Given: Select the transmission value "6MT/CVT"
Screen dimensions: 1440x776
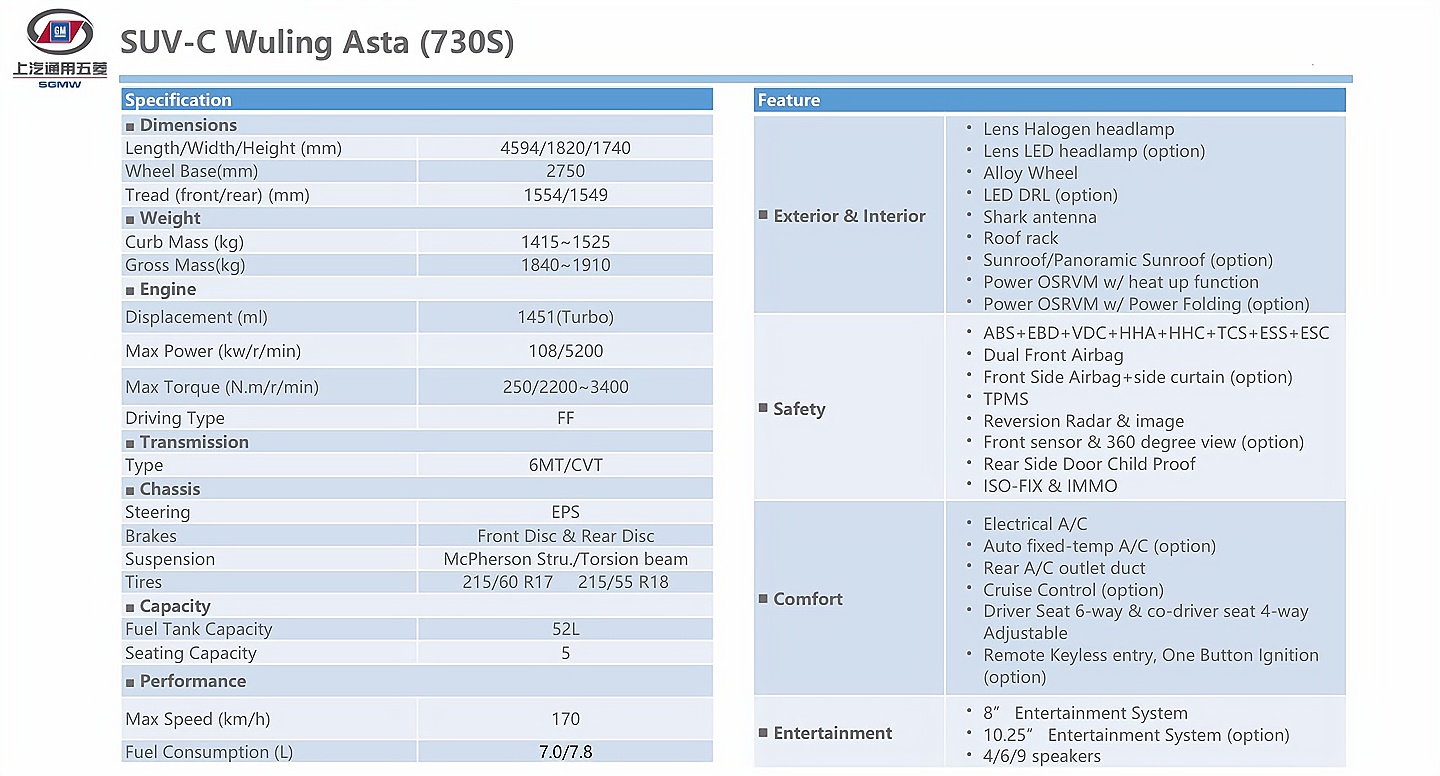Looking at the screenshot, I should pos(565,465).
